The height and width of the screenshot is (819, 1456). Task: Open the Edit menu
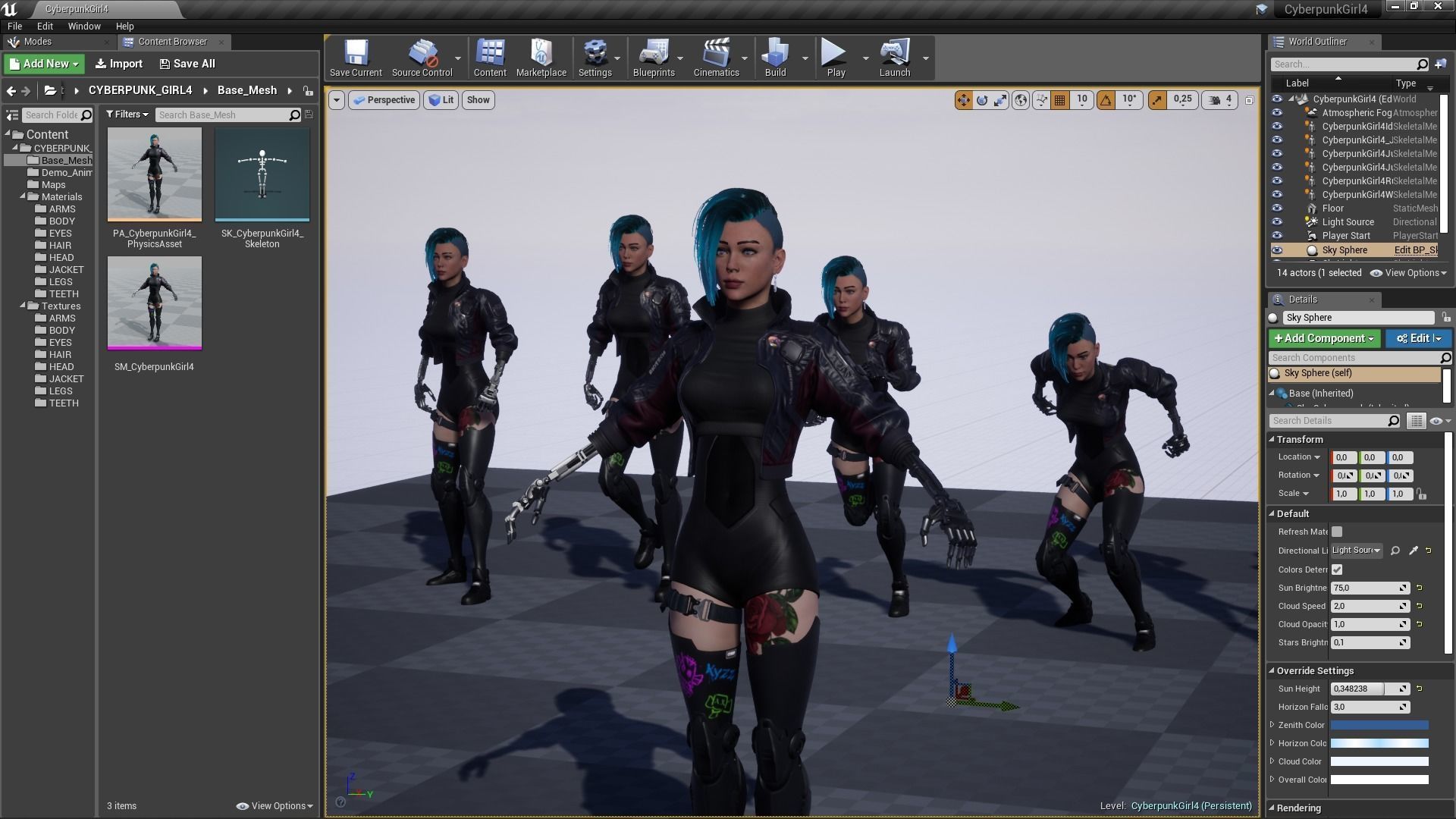click(45, 26)
